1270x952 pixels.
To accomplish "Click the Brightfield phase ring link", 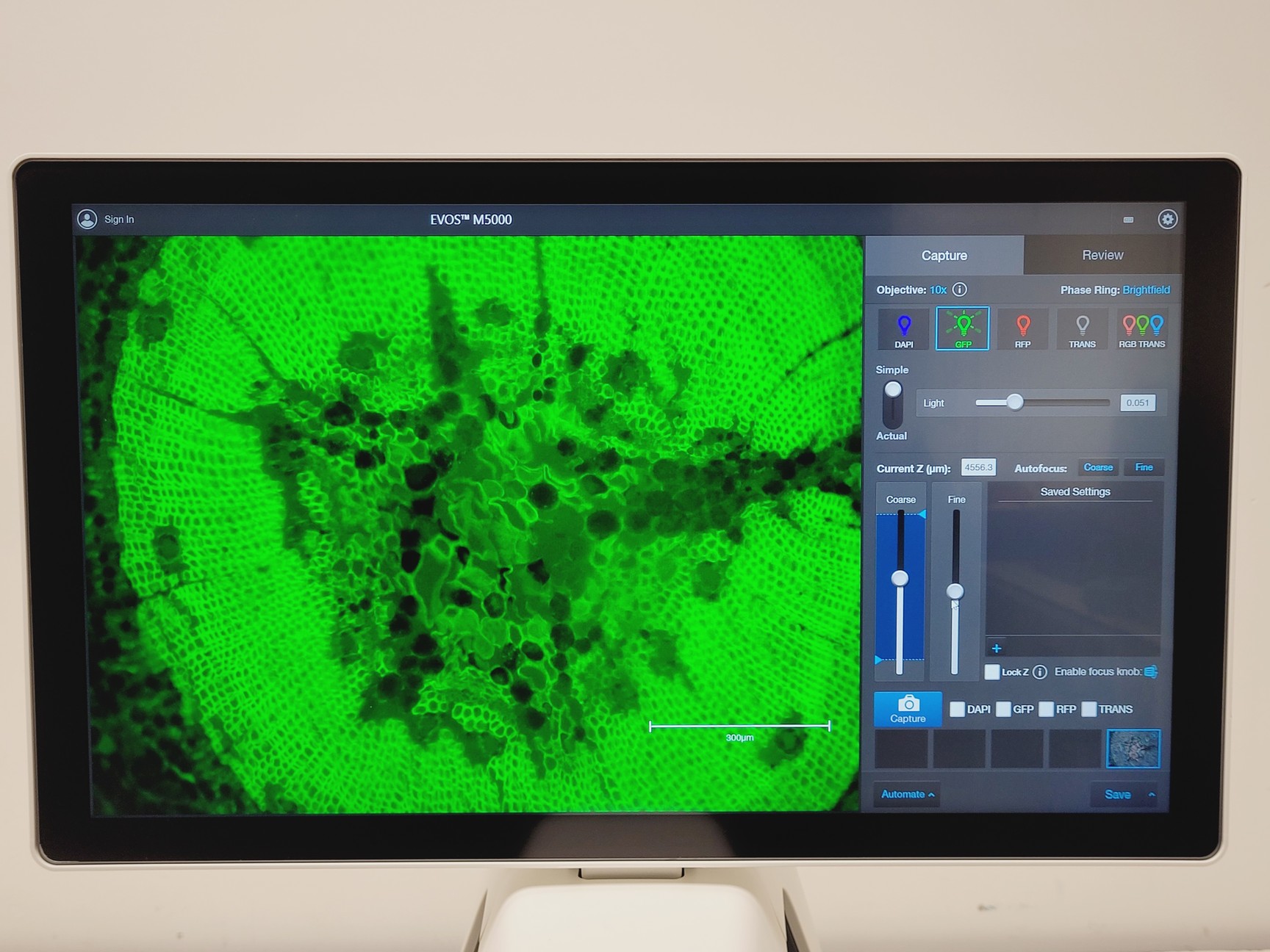I will (x=1146, y=289).
